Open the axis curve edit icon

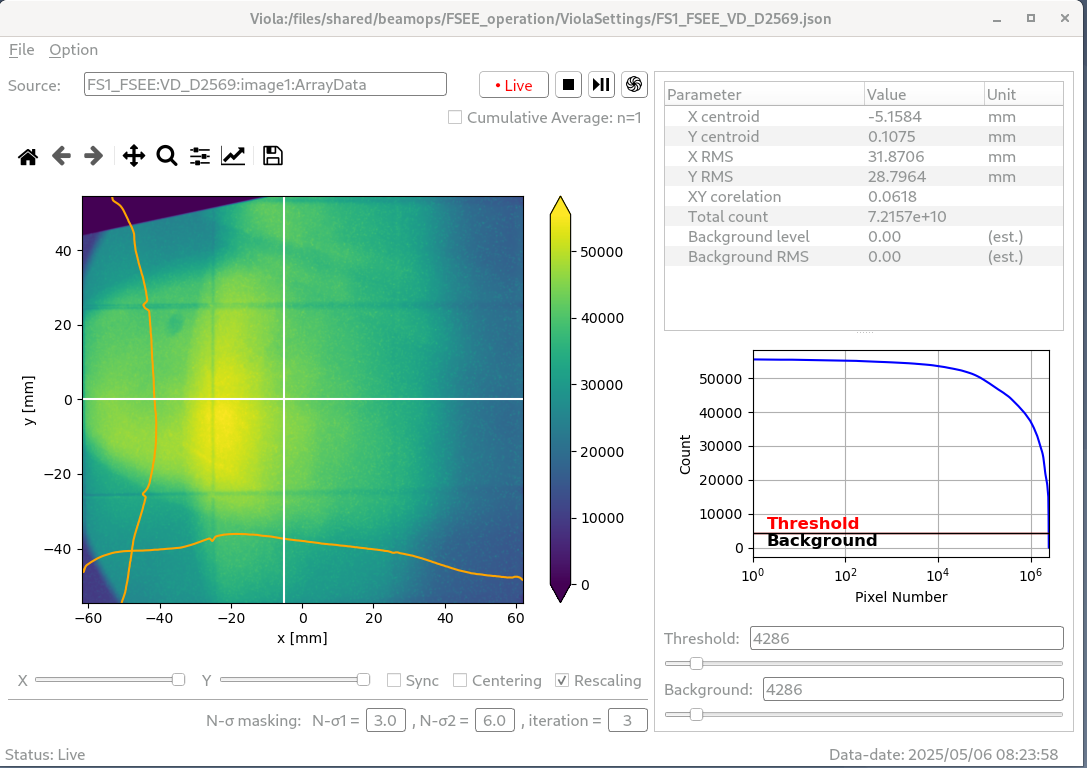click(233, 156)
